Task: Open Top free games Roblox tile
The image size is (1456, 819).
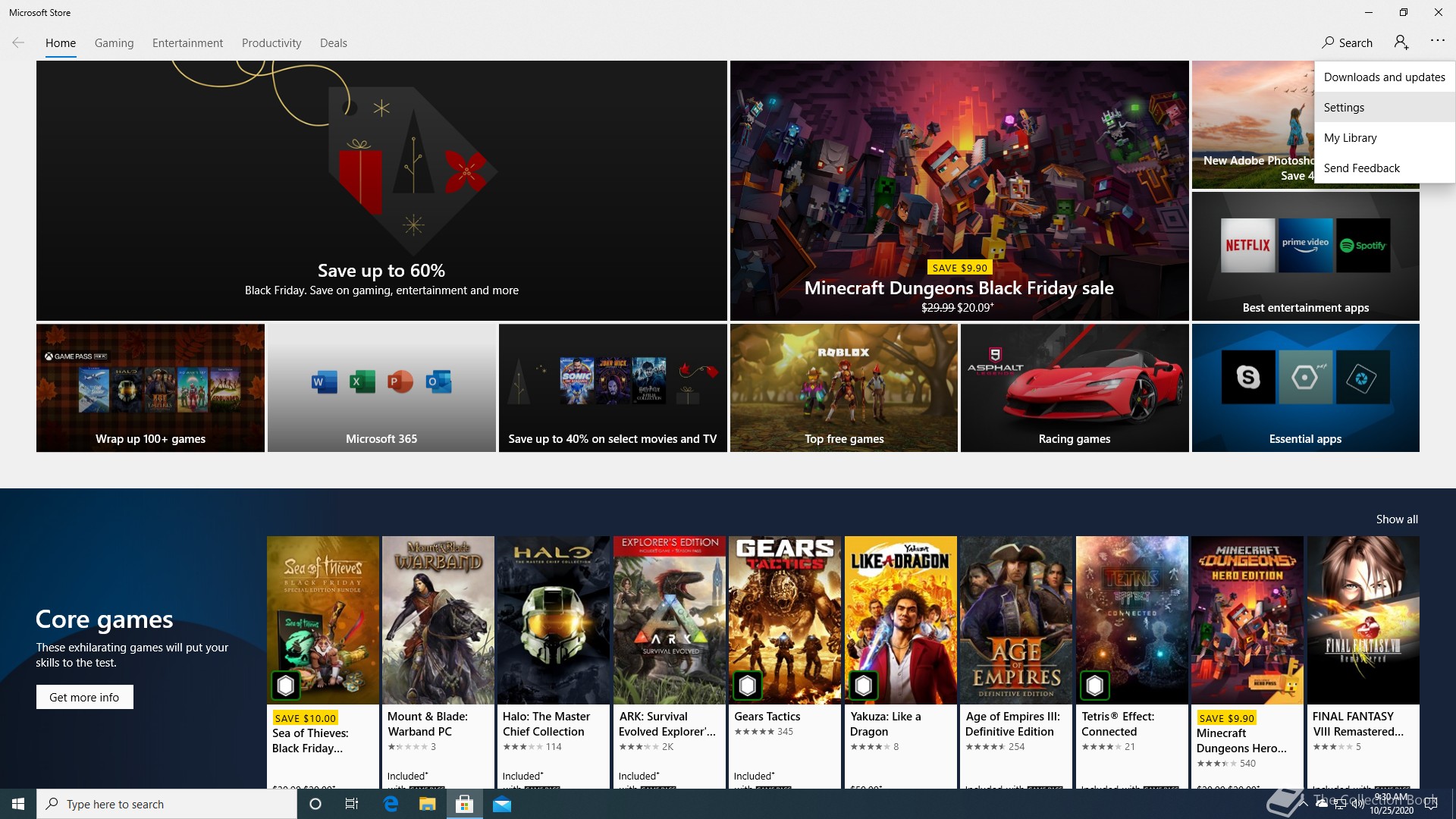Action: click(844, 388)
